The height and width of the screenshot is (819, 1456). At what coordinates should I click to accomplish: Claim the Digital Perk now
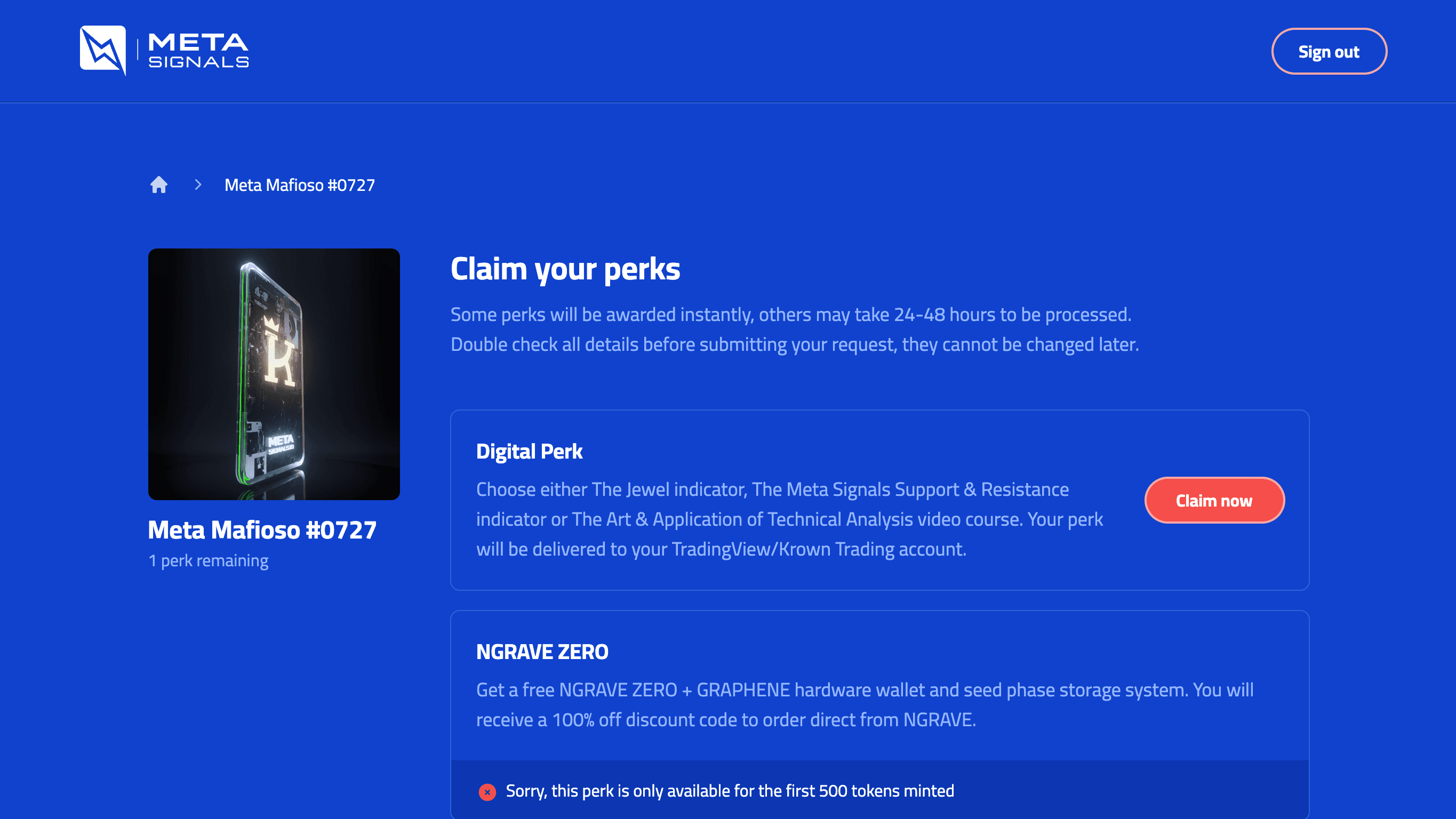coord(1214,500)
